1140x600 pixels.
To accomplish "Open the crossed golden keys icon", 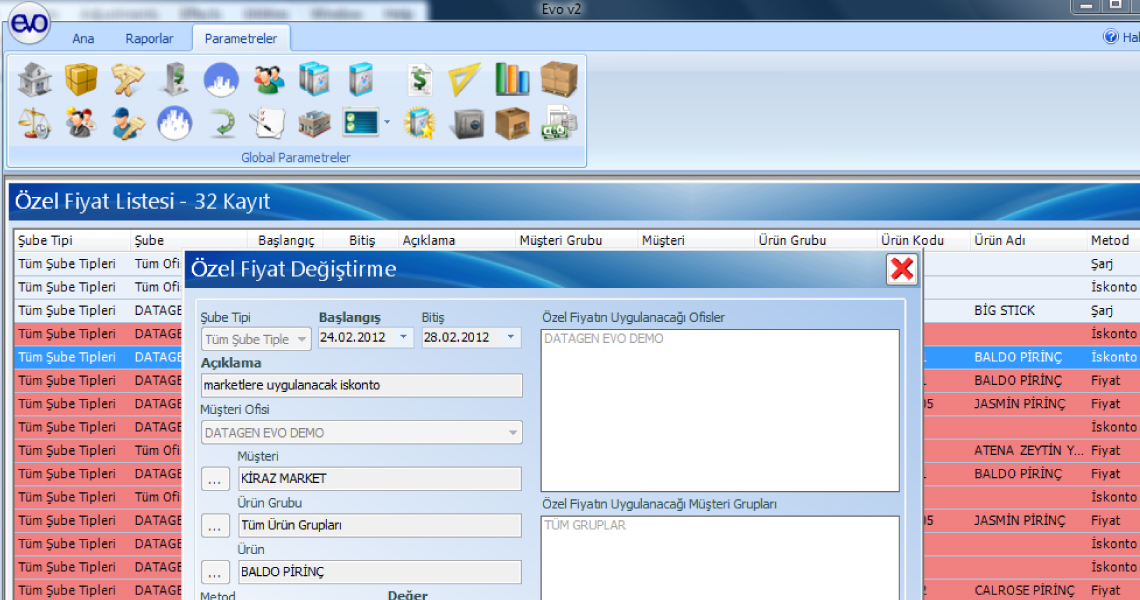I will click(x=127, y=79).
